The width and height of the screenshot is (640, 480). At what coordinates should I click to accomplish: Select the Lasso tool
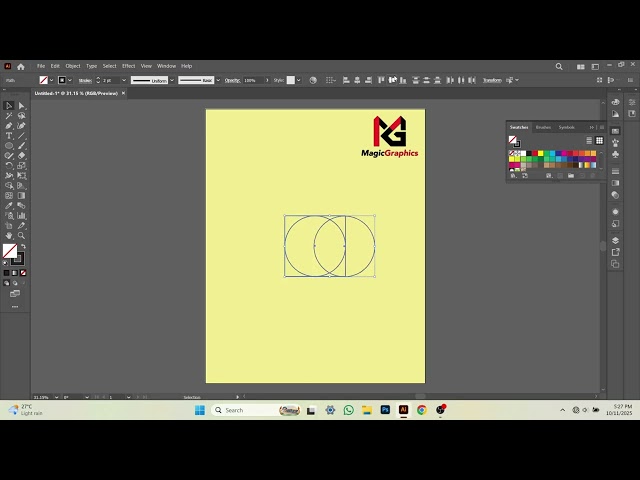pyautogui.click(x=22, y=116)
